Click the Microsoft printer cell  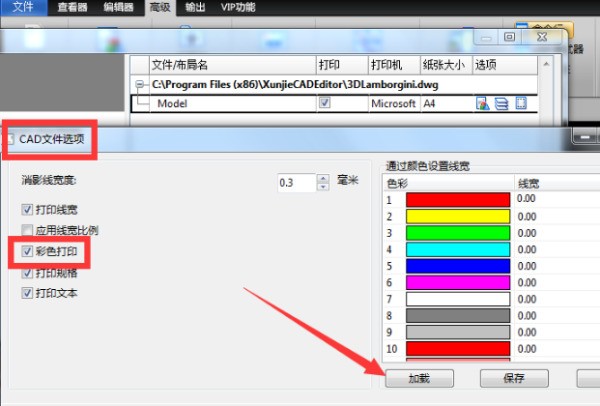click(394, 103)
